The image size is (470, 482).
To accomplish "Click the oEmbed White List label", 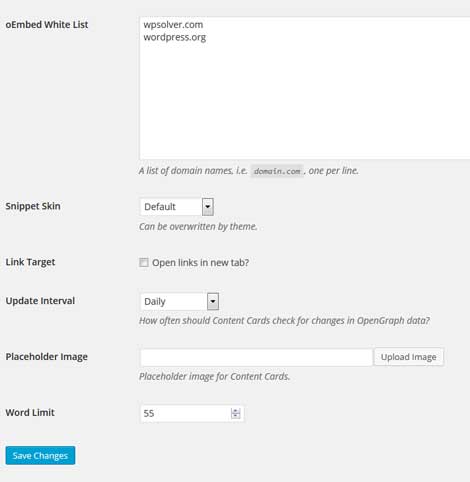I will tap(47, 25).
